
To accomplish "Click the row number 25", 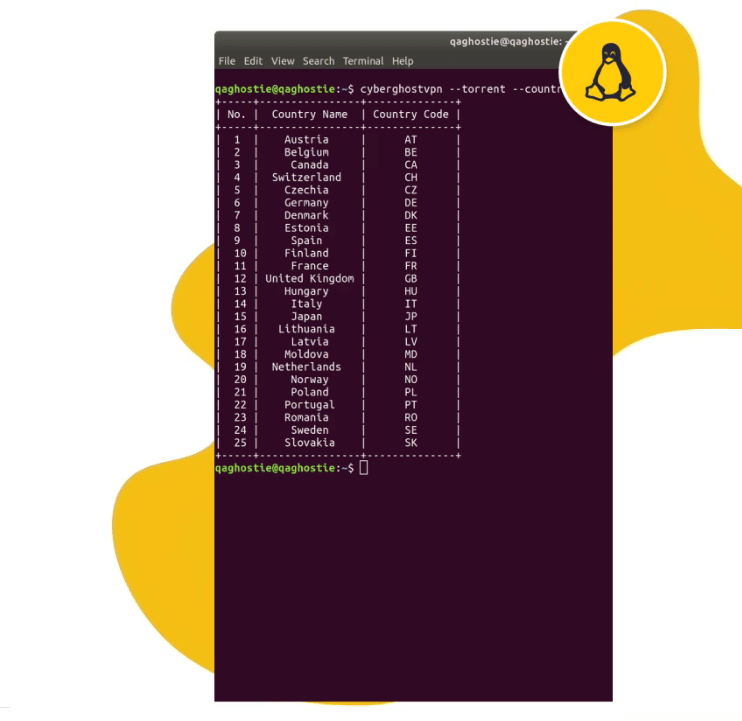I will [240, 443].
